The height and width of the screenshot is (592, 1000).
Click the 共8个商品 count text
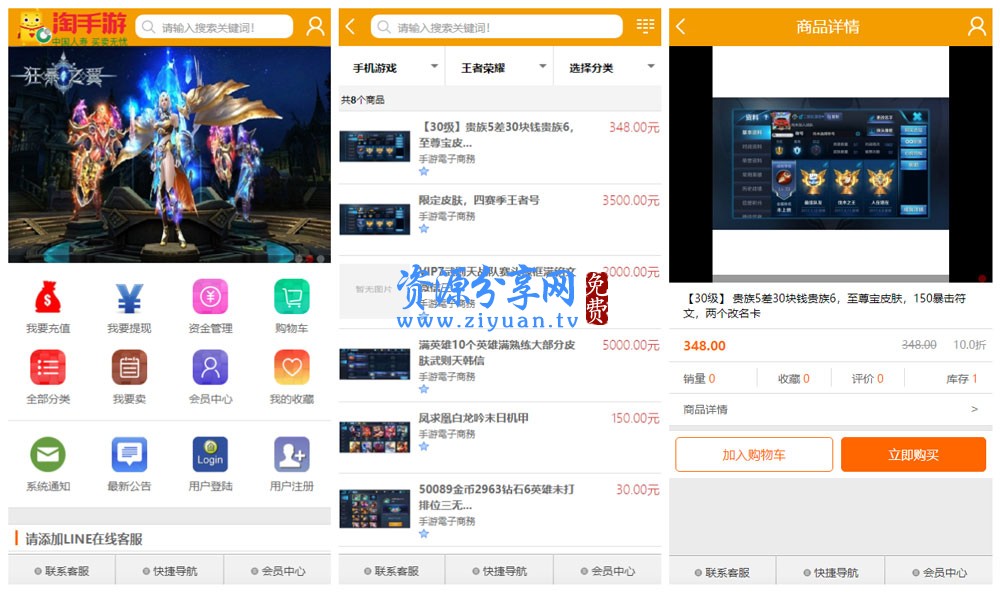362,100
